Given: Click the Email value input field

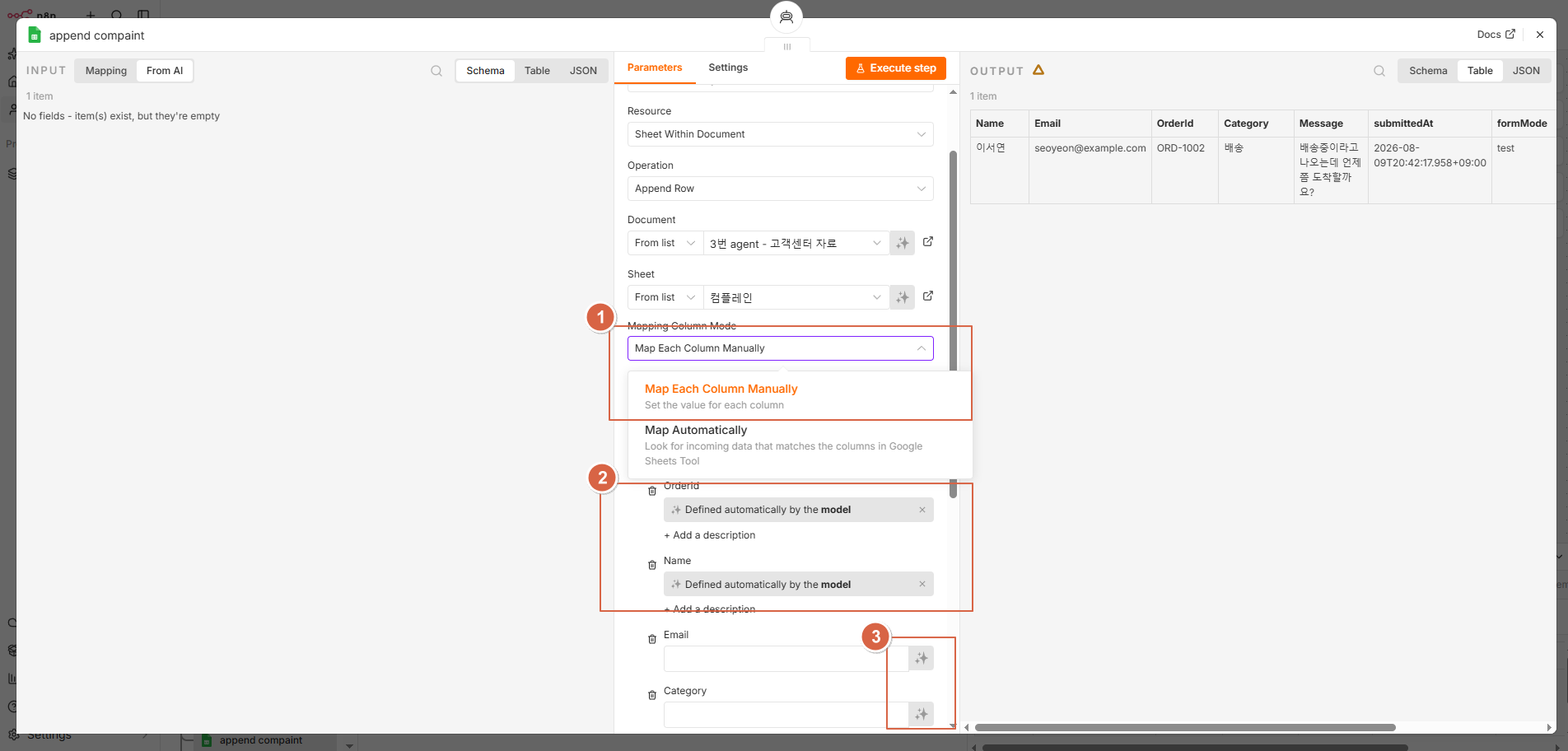Looking at the screenshot, I should tap(786, 658).
